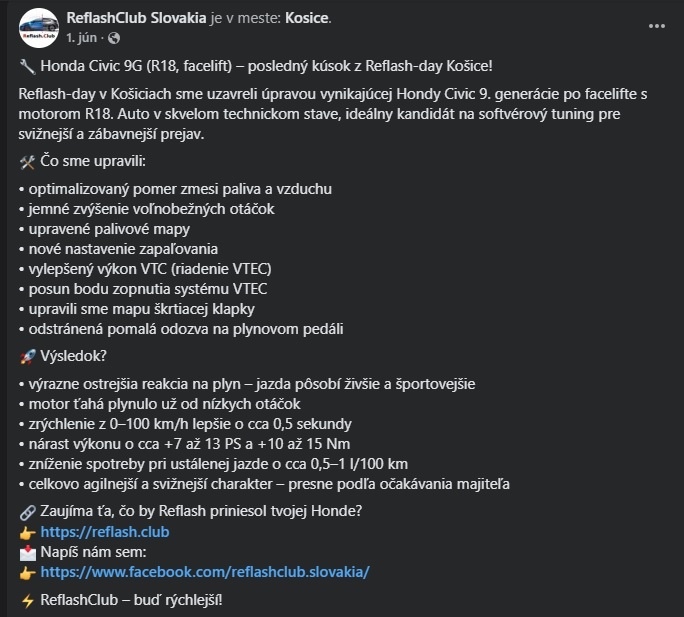Click chain-link emoji before 'Zaujíma ťa'
The width and height of the screenshot is (684, 617).
pyautogui.click(x=27, y=510)
